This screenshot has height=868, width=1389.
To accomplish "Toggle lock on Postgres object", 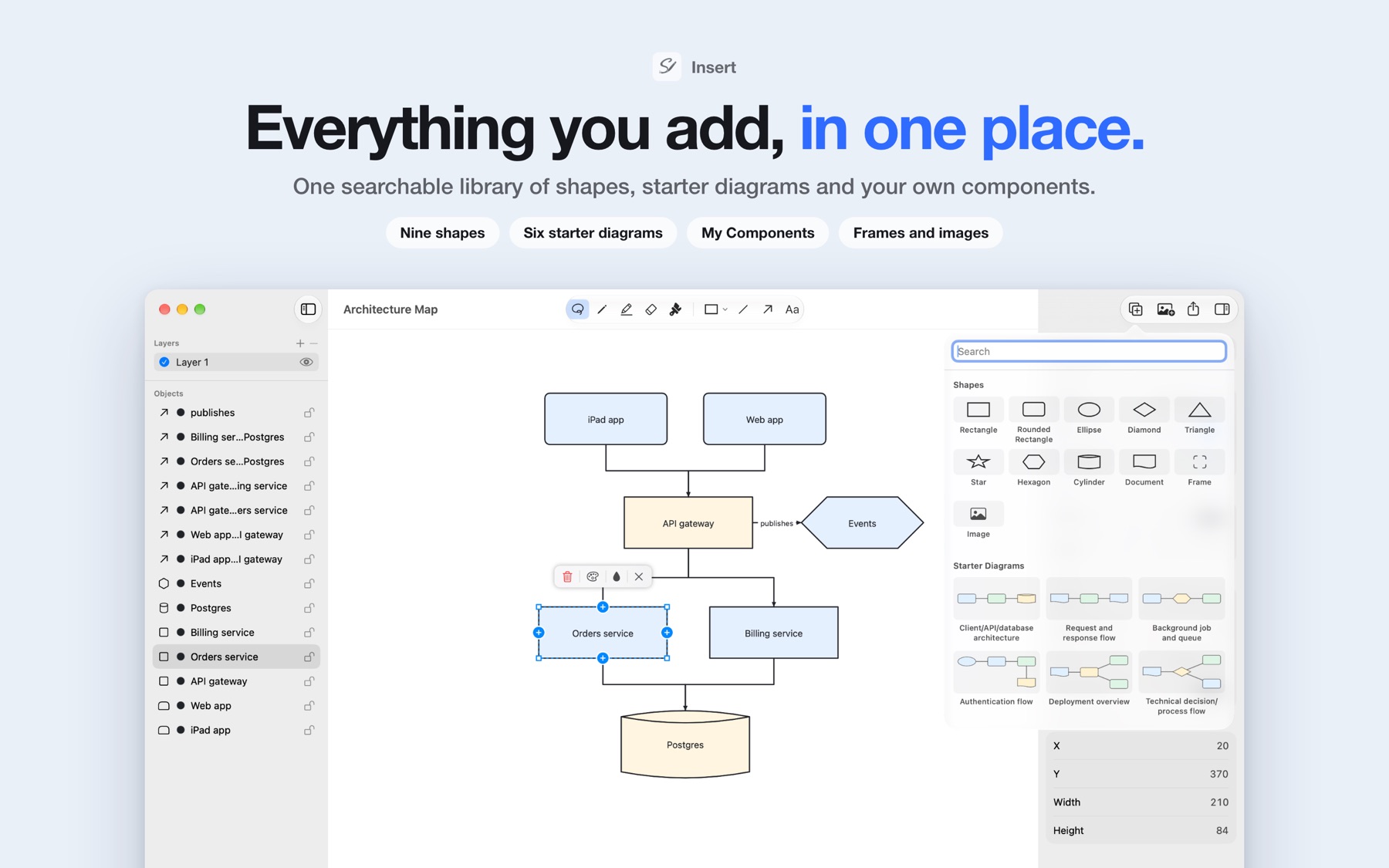I will tap(309, 608).
